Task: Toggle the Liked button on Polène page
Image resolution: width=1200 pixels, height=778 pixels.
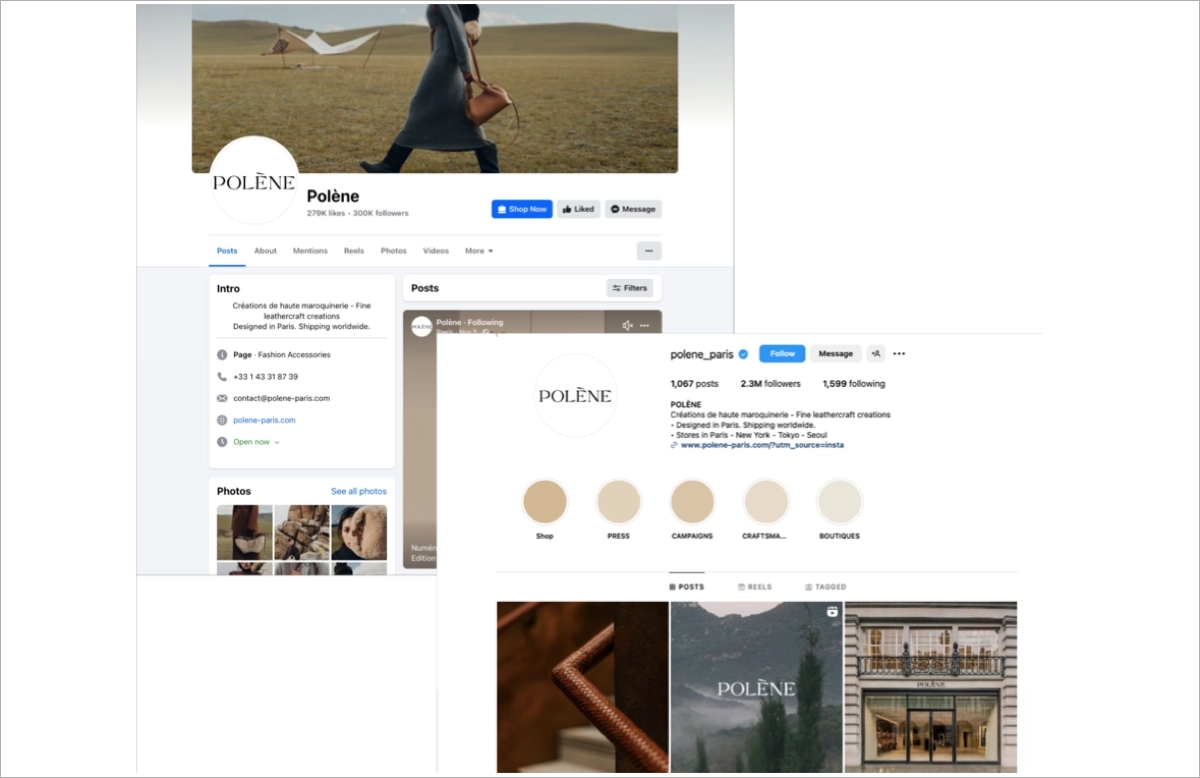Action: (578, 209)
